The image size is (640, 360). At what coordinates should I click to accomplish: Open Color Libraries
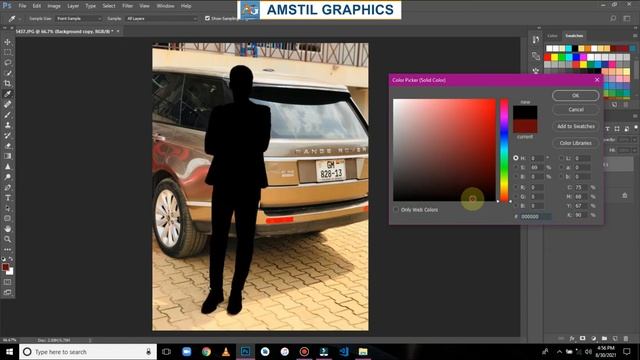[576, 143]
